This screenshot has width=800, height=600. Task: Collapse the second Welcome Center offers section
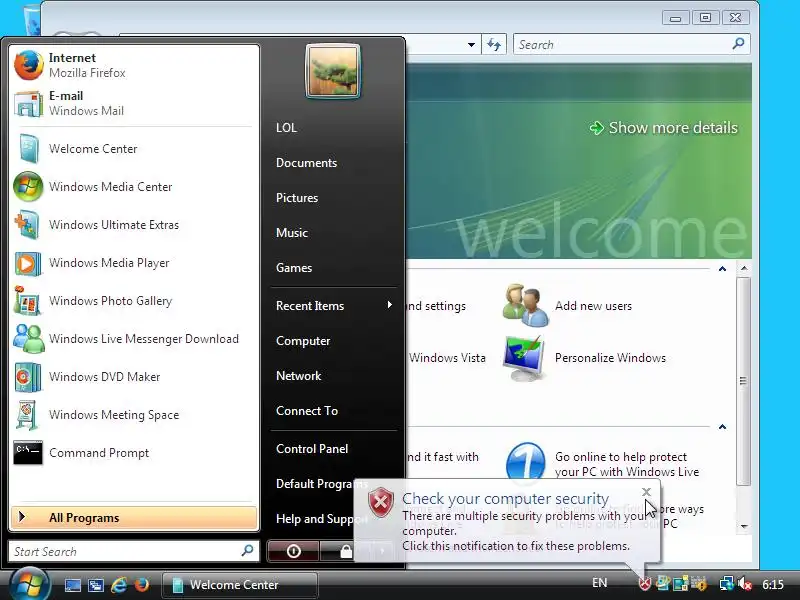click(722, 427)
